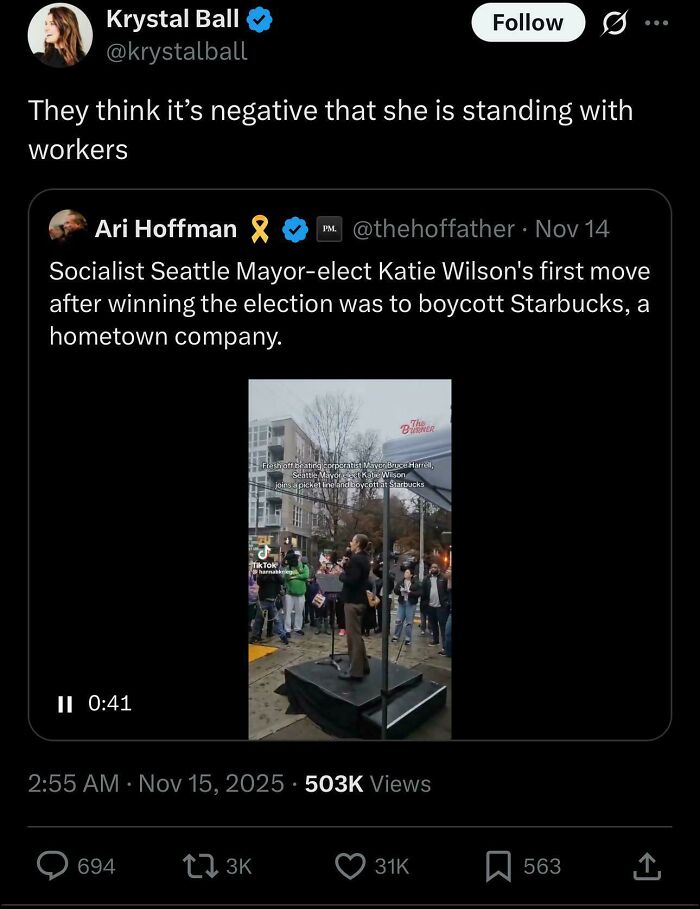Click Ari Hoffman's verified checkmark badge
The width and height of the screenshot is (700, 909).
(x=293, y=229)
